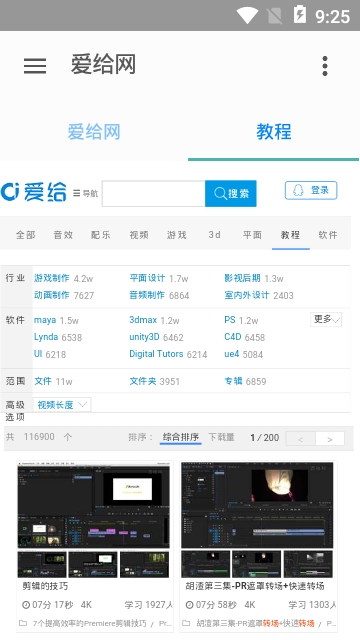Click the 登录 login button
The height and width of the screenshot is (640, 360).
311,190
